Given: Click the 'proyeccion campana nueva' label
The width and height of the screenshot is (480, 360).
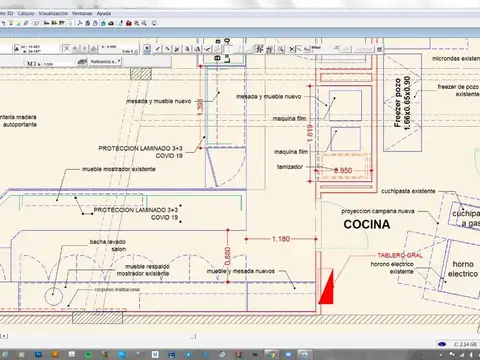Looking at the screenshot, I should point(378,211).
